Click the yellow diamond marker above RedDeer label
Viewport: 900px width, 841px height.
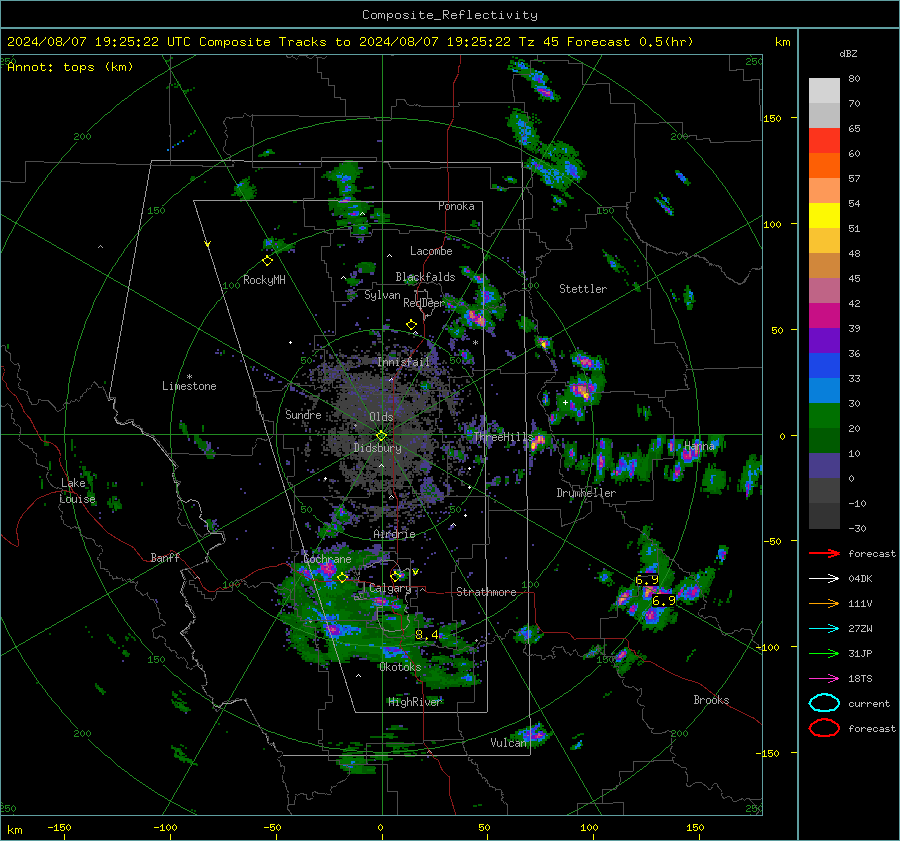[x=412, y=325]
